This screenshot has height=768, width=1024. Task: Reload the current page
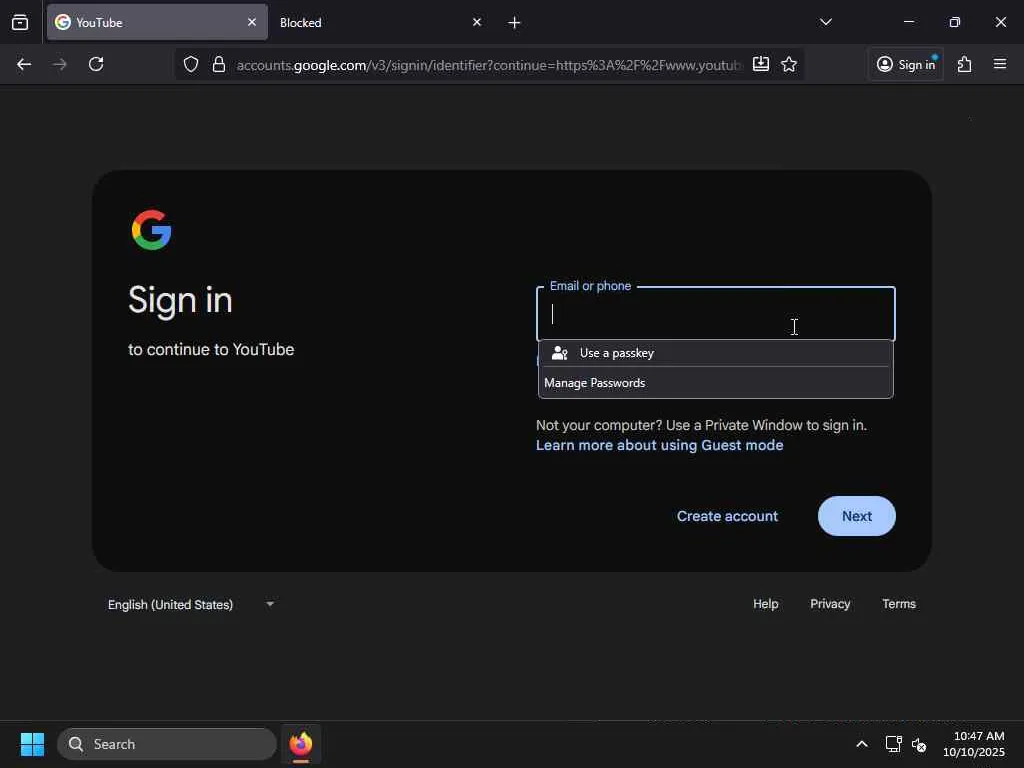click(96, 65)
